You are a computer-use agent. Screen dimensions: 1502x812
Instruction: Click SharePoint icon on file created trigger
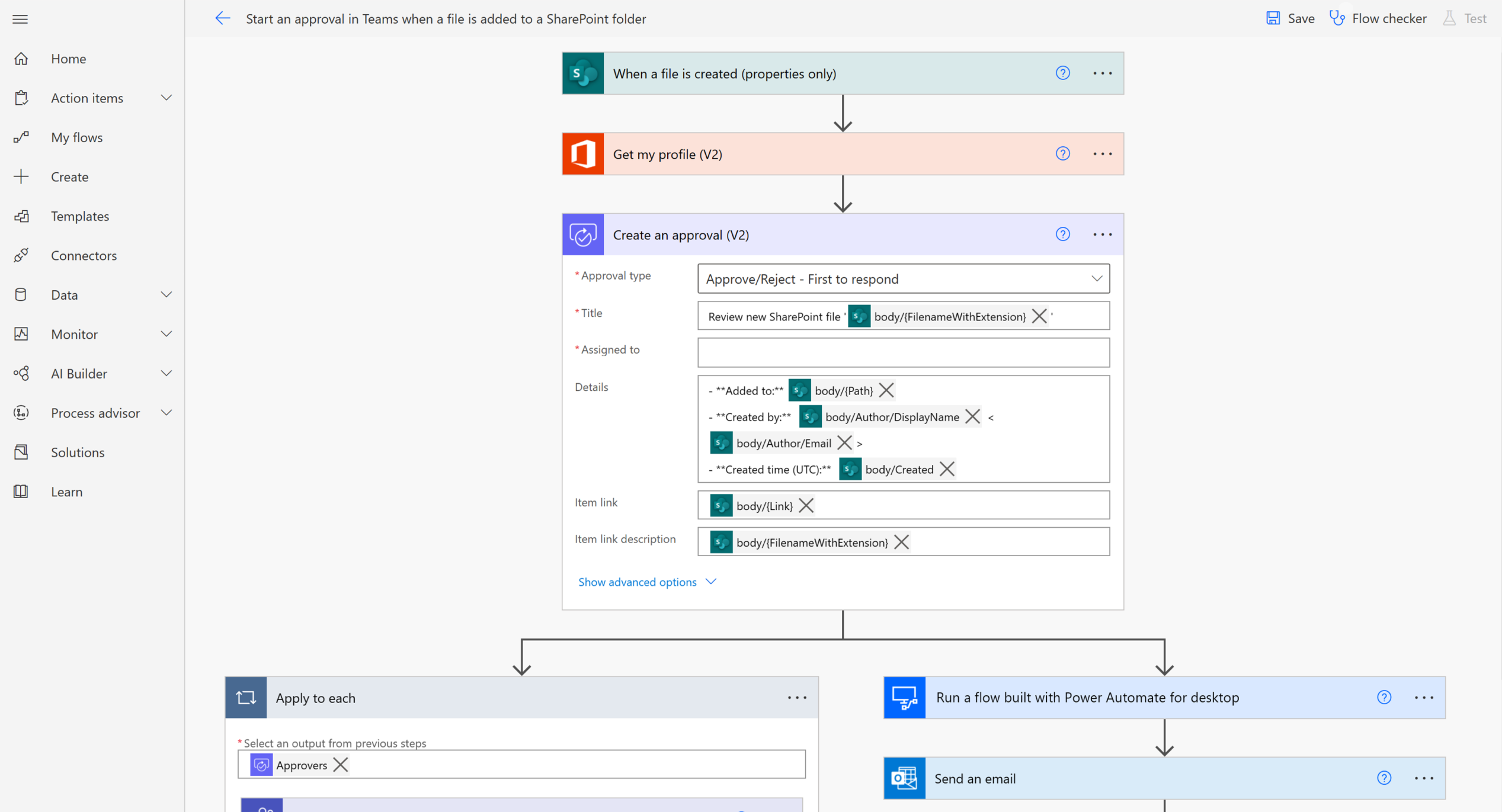[583, 73]
